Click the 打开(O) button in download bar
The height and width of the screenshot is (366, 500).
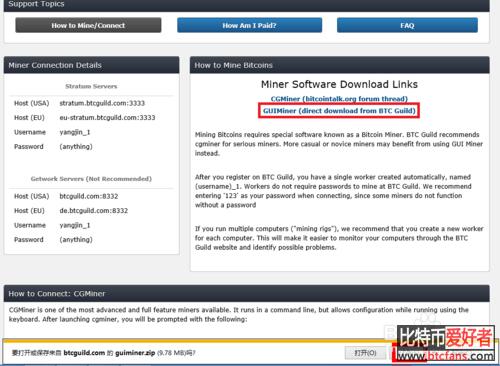365,353
